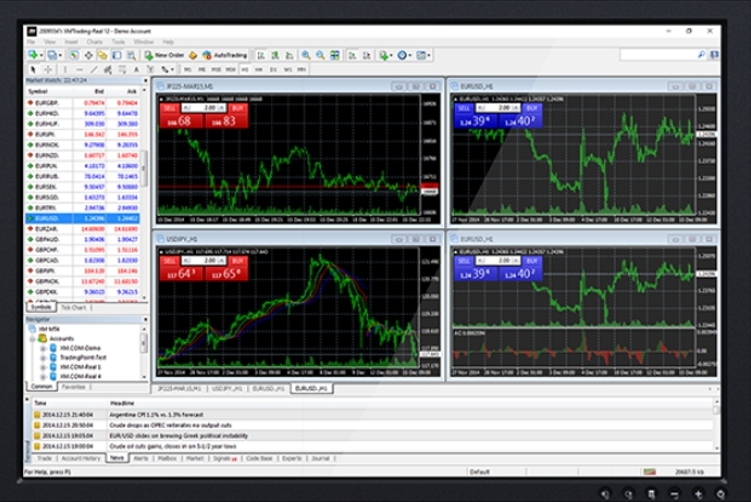Screen dimensions: 751x502
Task: Open the File menu
Action: click(x=31, y=42)
